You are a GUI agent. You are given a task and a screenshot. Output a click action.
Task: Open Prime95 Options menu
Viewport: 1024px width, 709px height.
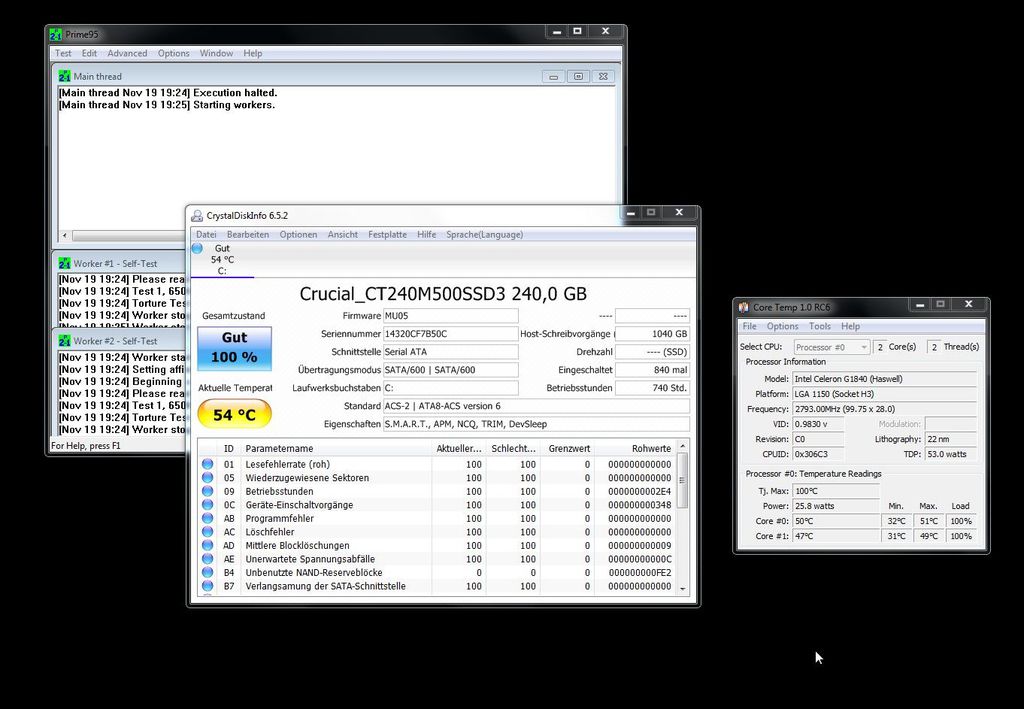[174, 54]
